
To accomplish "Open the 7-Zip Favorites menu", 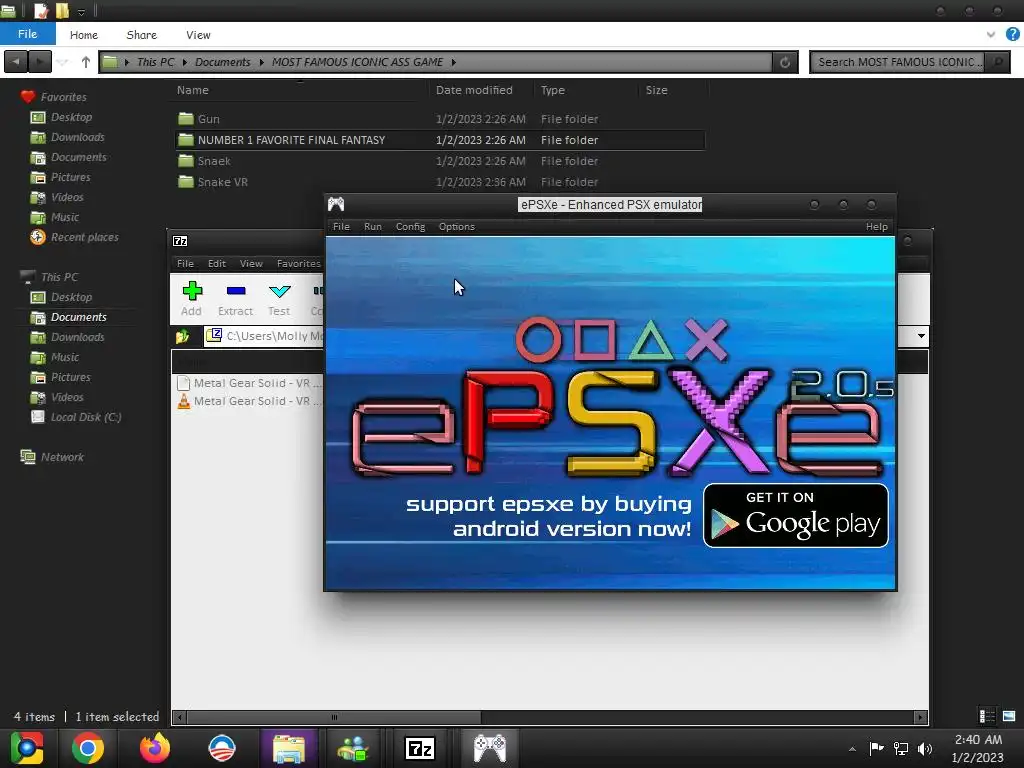I will pyautogui.click(x=298, y=264).
